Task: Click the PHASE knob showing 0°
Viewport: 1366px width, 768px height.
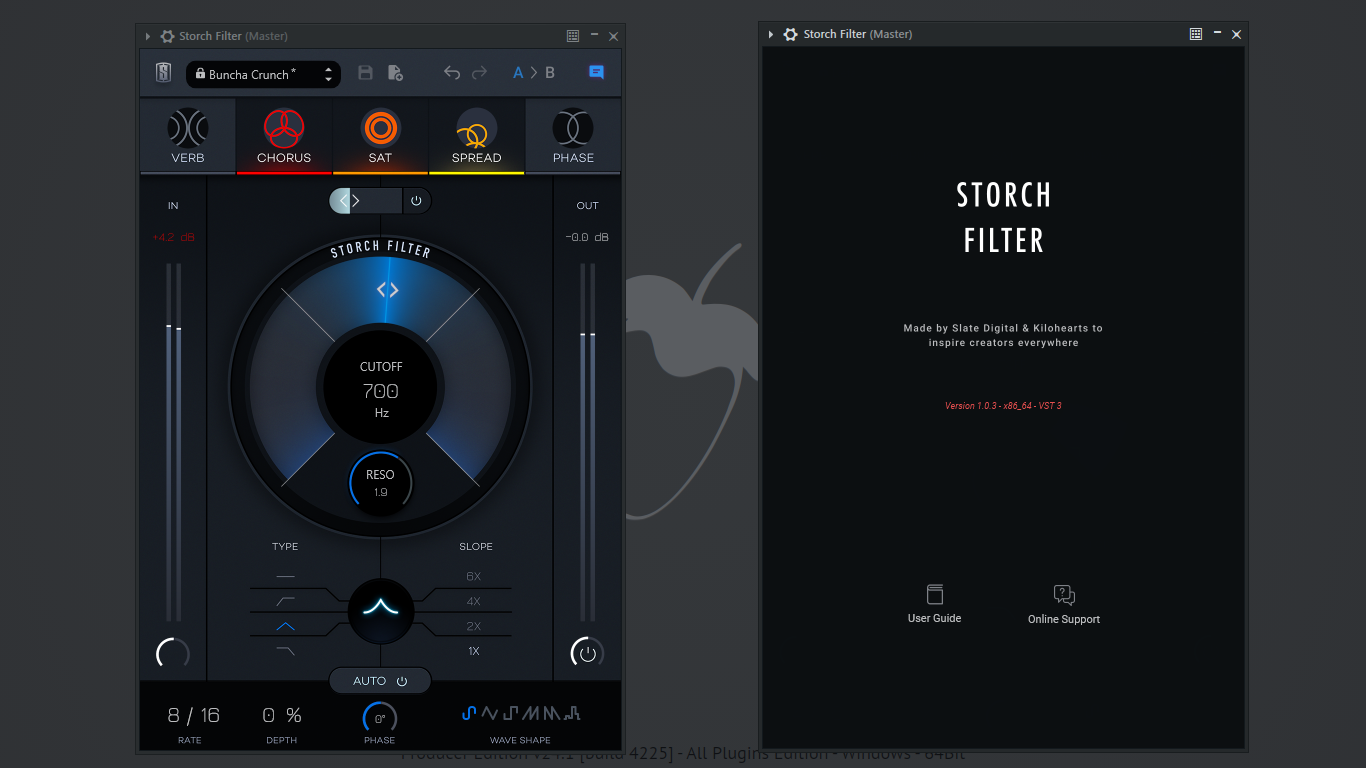Action: click(380, 718)
